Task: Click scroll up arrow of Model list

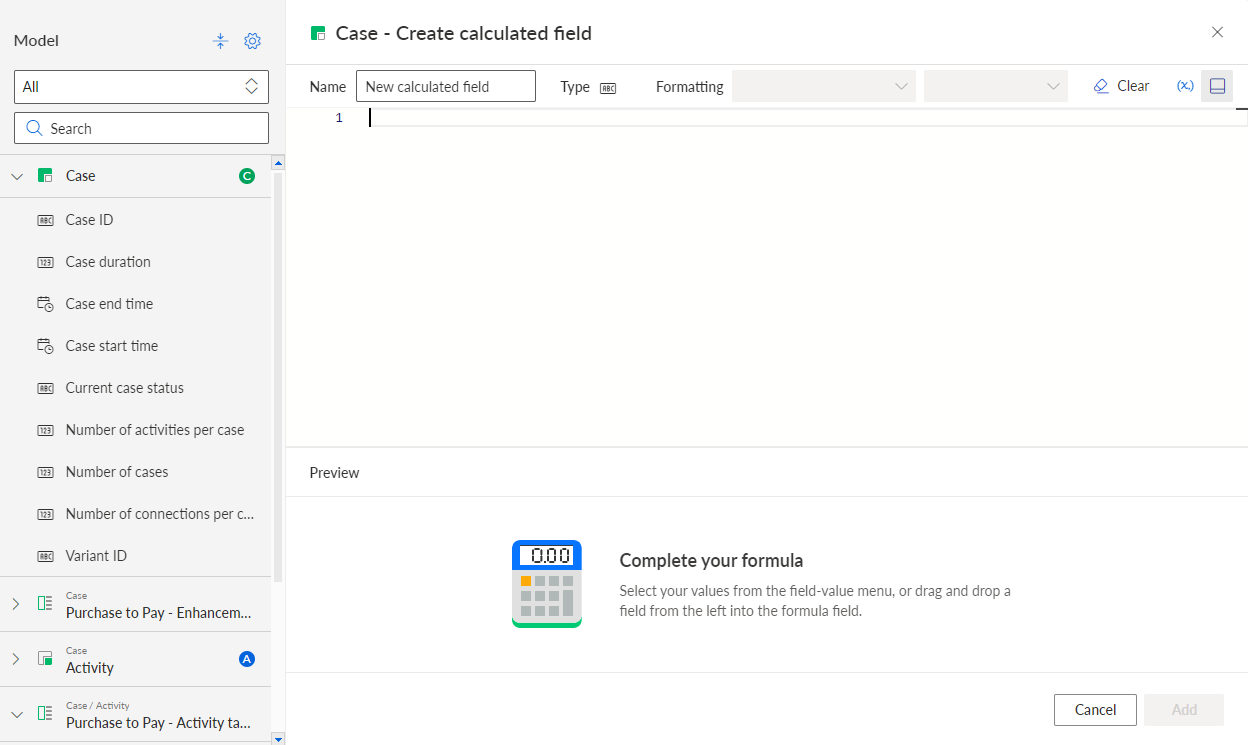Action: point(278,162)
